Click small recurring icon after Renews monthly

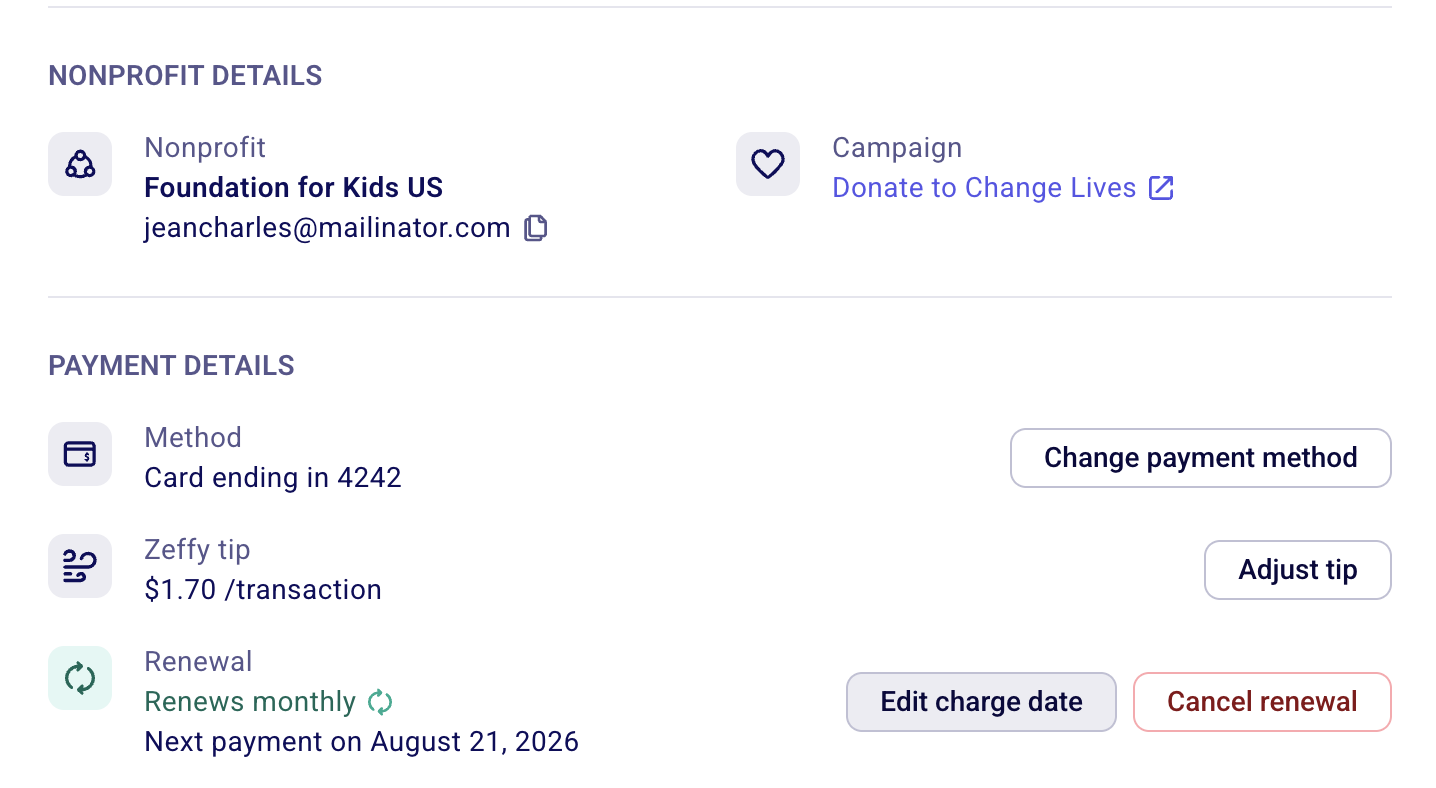click(x=380, y=702)
